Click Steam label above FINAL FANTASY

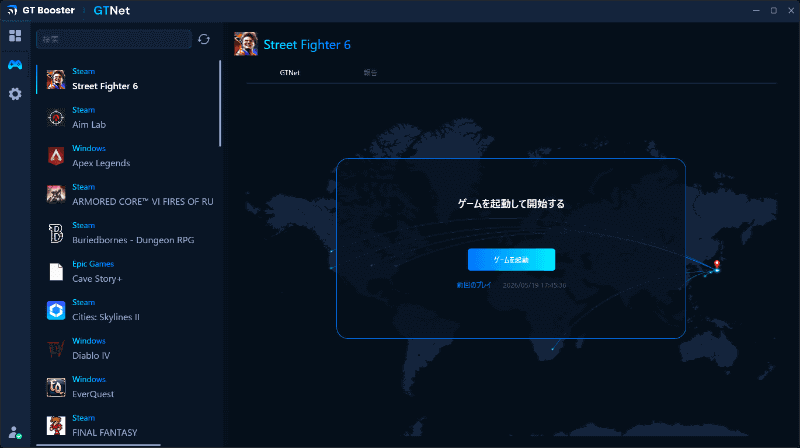[x=84, y=418]
